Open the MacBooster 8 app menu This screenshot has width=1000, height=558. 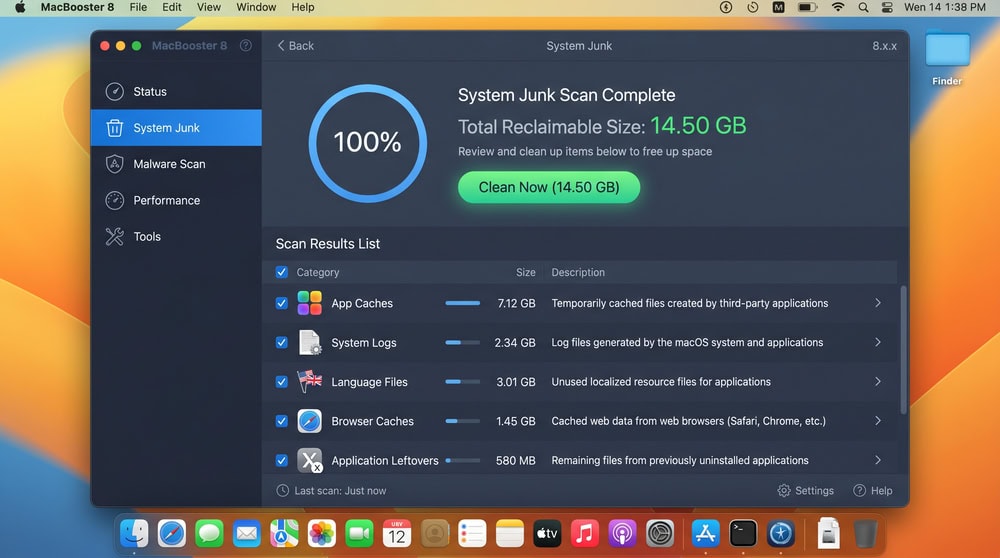[x=77, y=7]
